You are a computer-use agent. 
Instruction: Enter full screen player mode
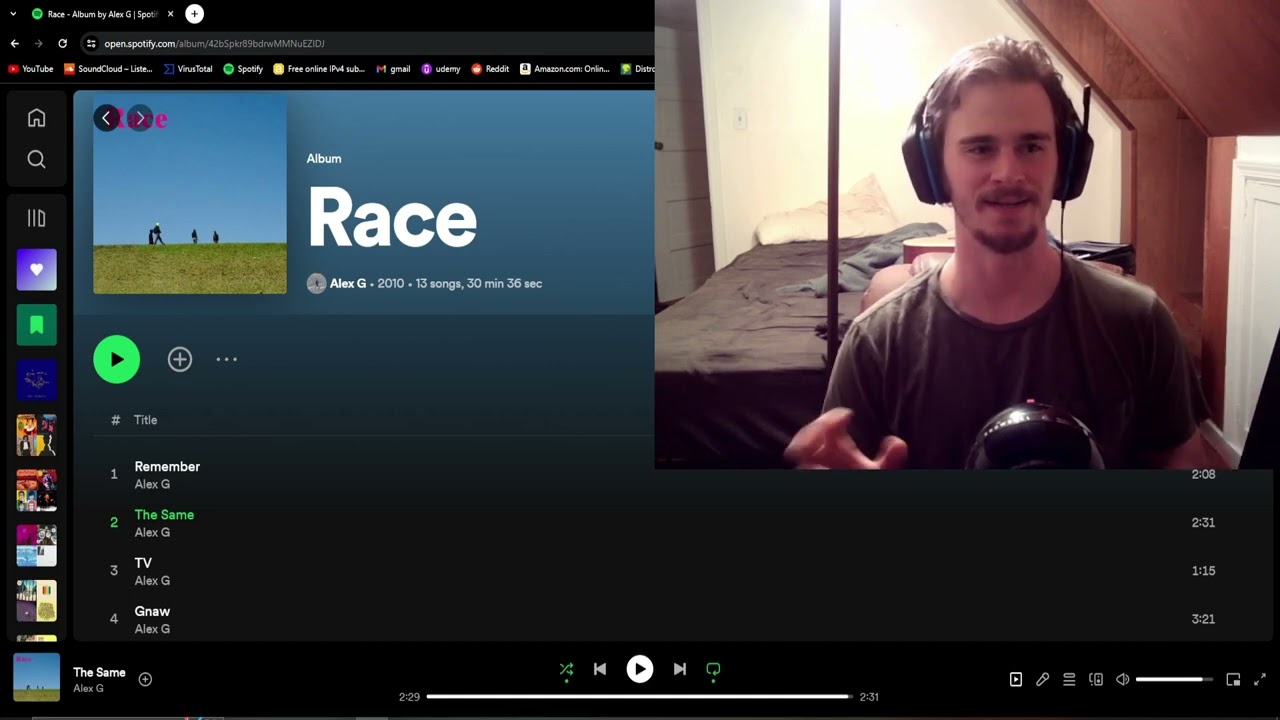point(1260,679)
